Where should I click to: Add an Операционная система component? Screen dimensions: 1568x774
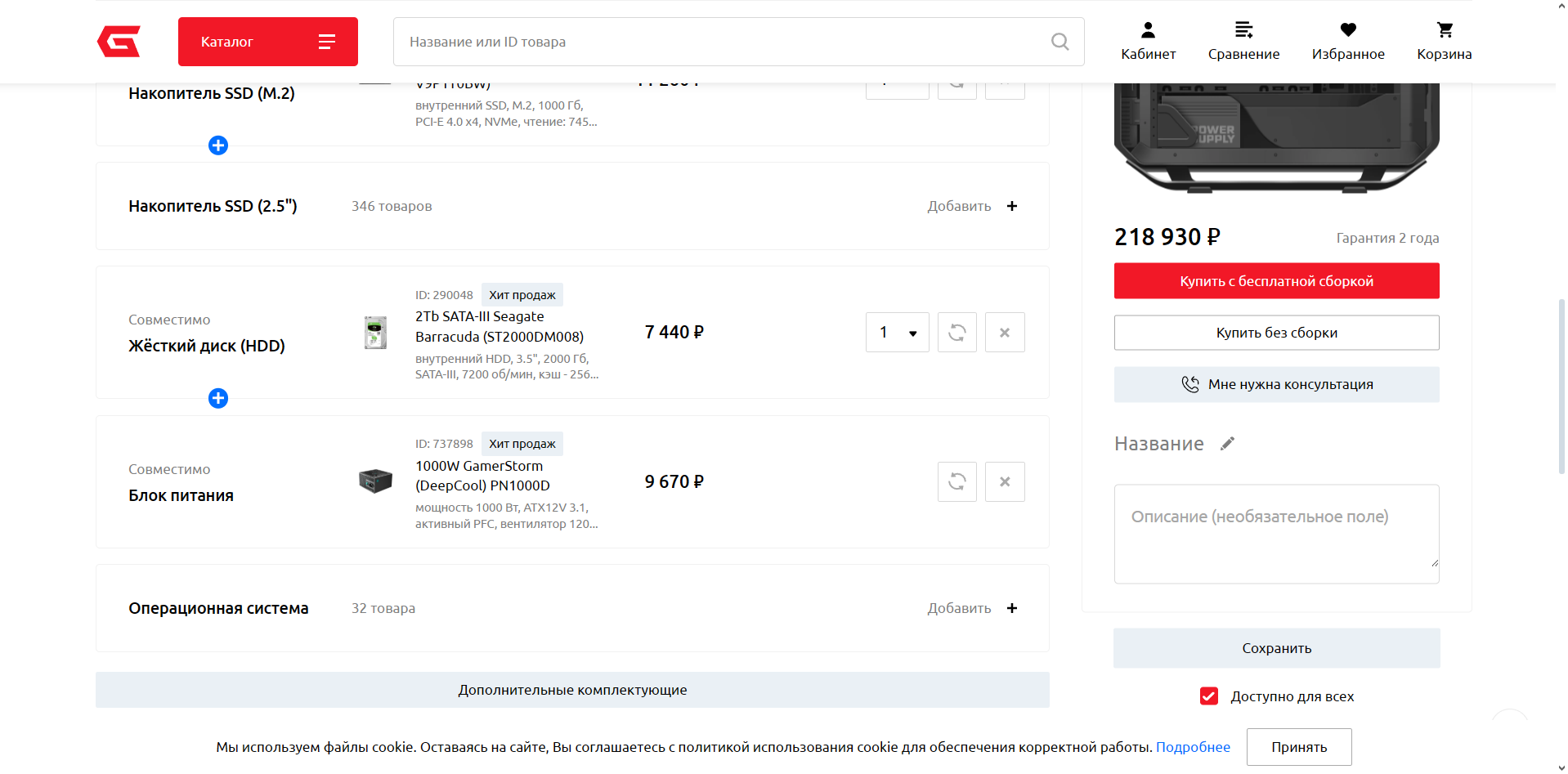click(972, 608)
